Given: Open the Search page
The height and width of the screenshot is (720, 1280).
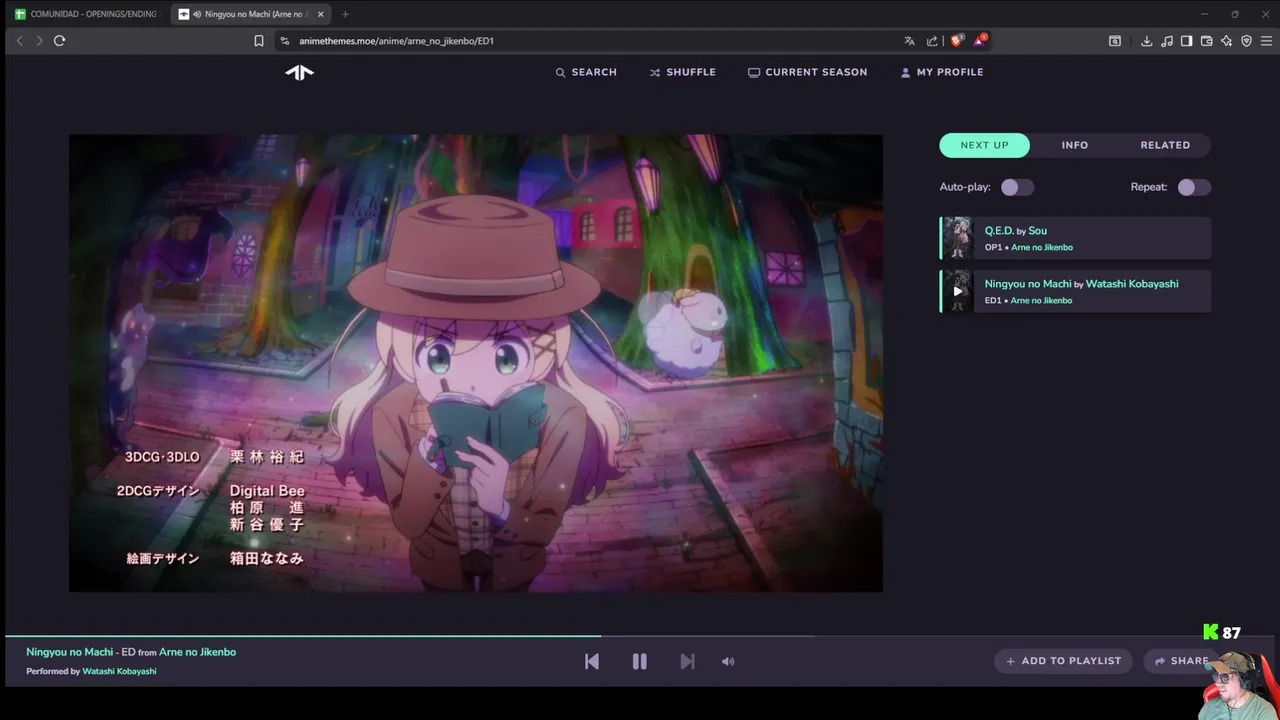Looking at the screenshot, I should (586, 72).
